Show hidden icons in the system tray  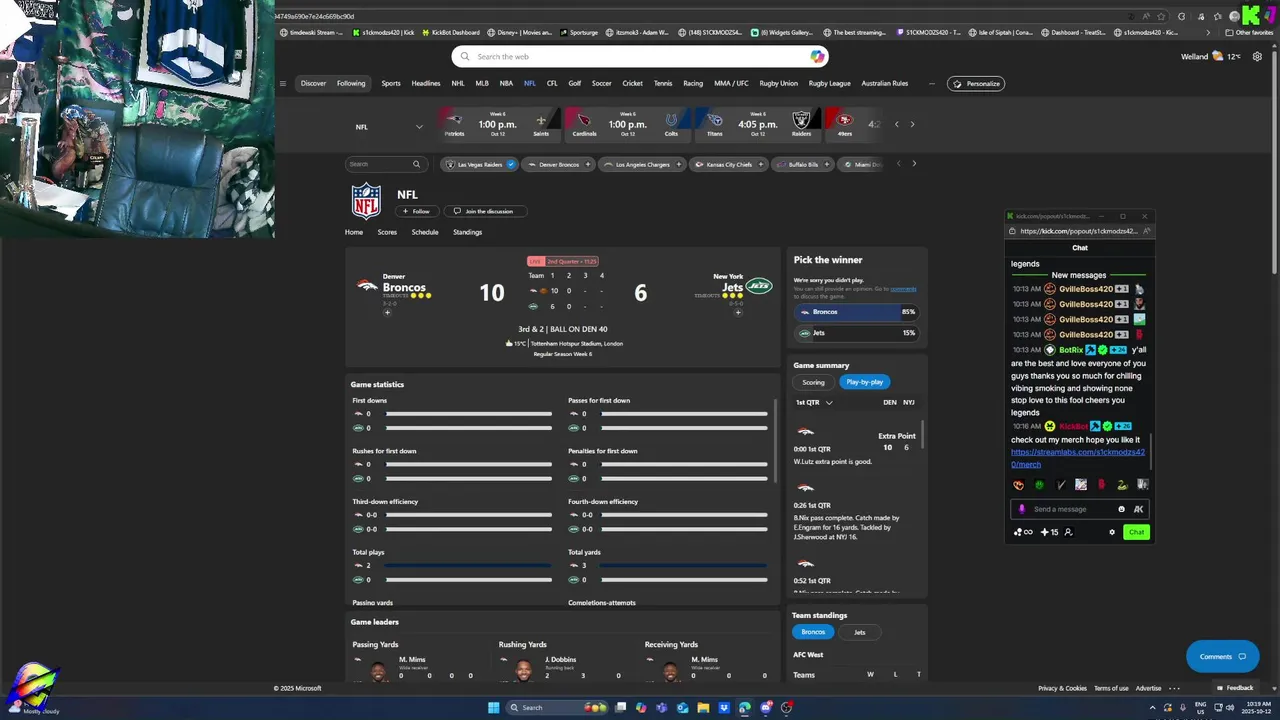pyautogui.click(x=1153, y=708)
